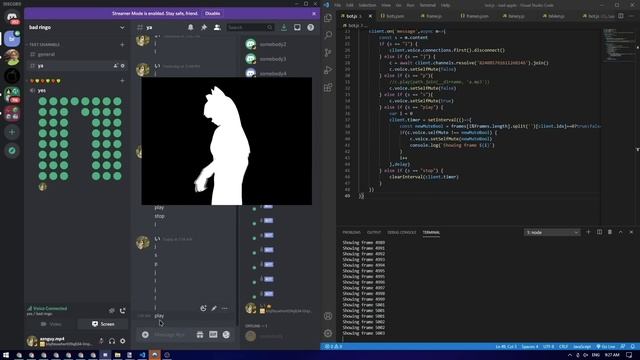Show pinned messages in ya channel

(204, 27)
